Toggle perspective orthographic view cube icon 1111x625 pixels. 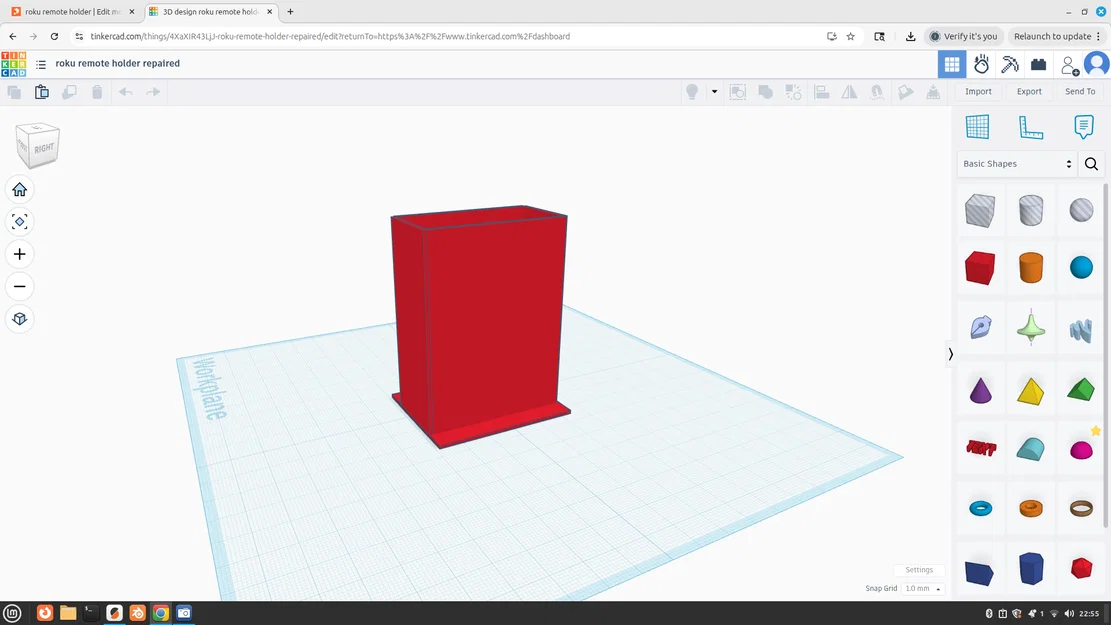click(x=20, y=319)
